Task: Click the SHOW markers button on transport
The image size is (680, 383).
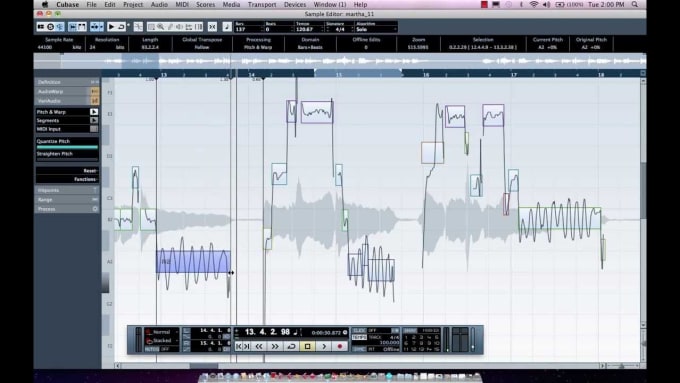Action: 410,331
